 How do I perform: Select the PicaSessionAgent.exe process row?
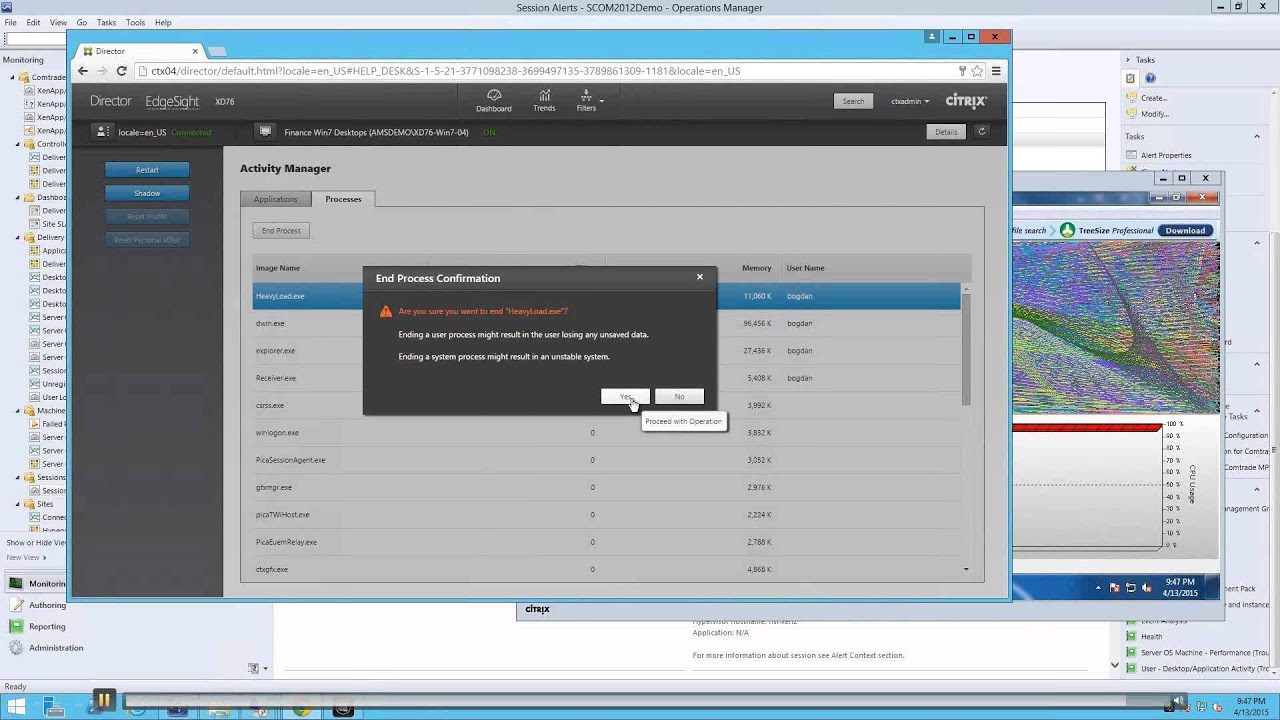[606, 460]
